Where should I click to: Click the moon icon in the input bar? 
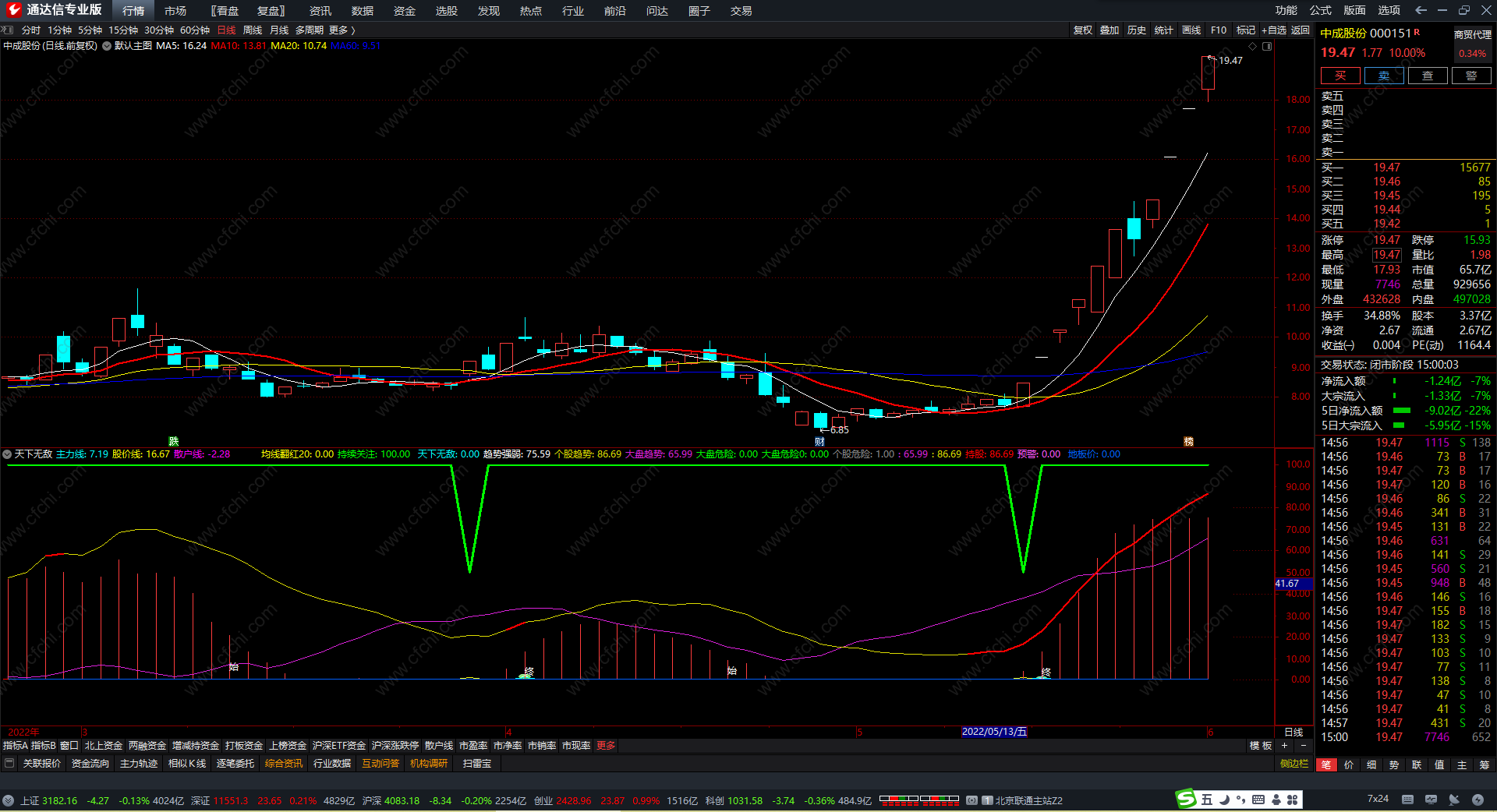[1224, 800]
